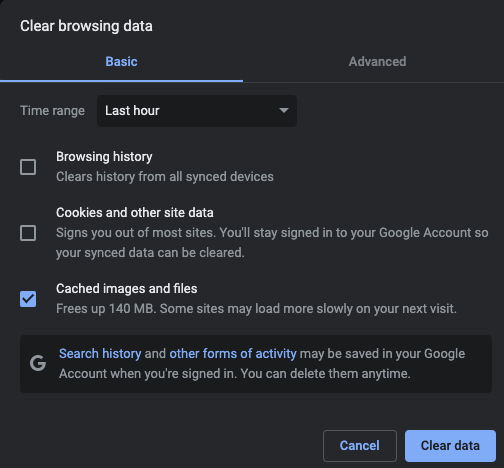Viewport: 504px width, 468px height.
Task: Cancel the clear browsing data dialog
Action: [360, 446]
